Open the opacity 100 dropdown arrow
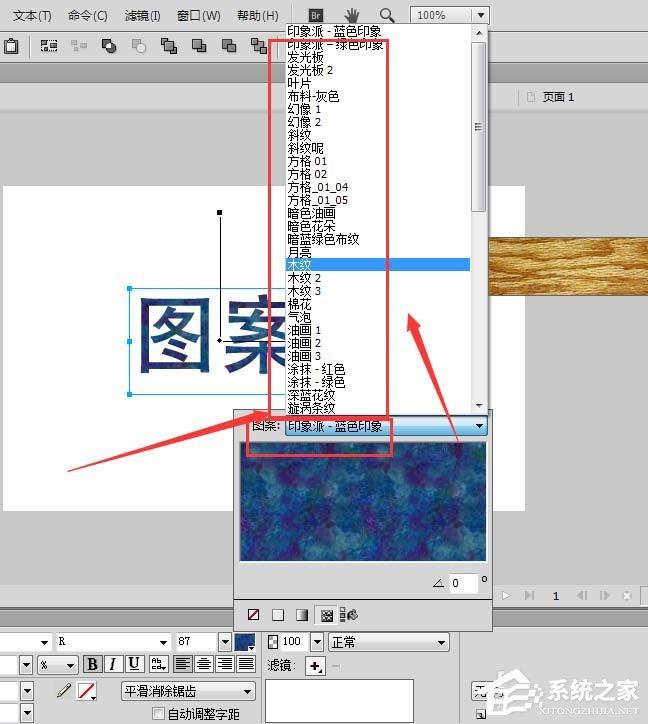Screen dimensions: 648x724 click(317, 642)
